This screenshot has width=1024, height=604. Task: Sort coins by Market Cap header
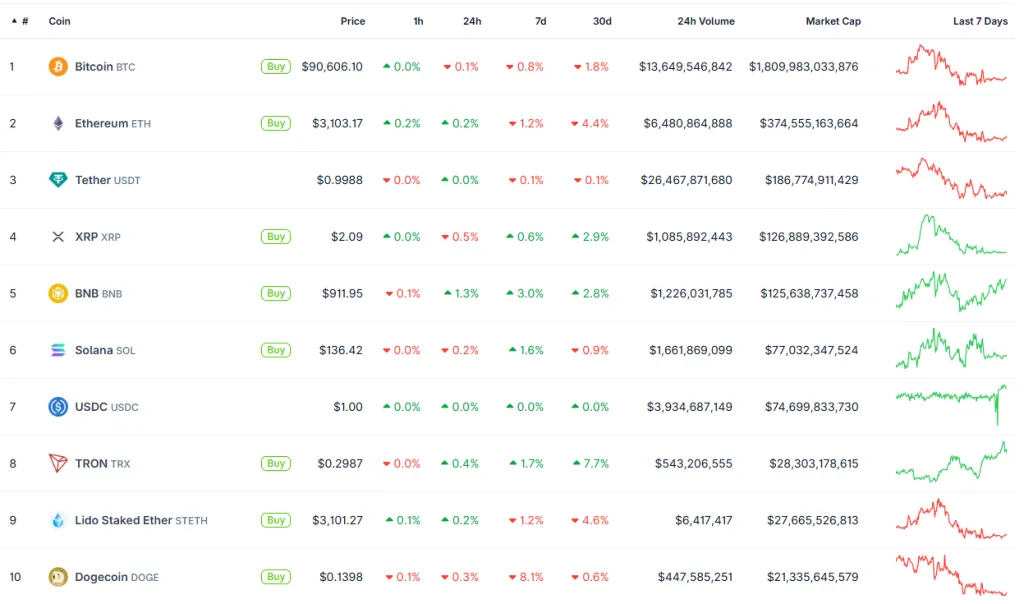[832, 21]
